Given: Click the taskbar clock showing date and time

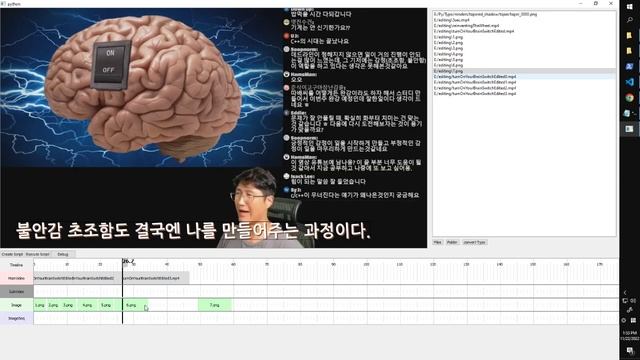Looking at the screenshot, I should tap(630, 336).
